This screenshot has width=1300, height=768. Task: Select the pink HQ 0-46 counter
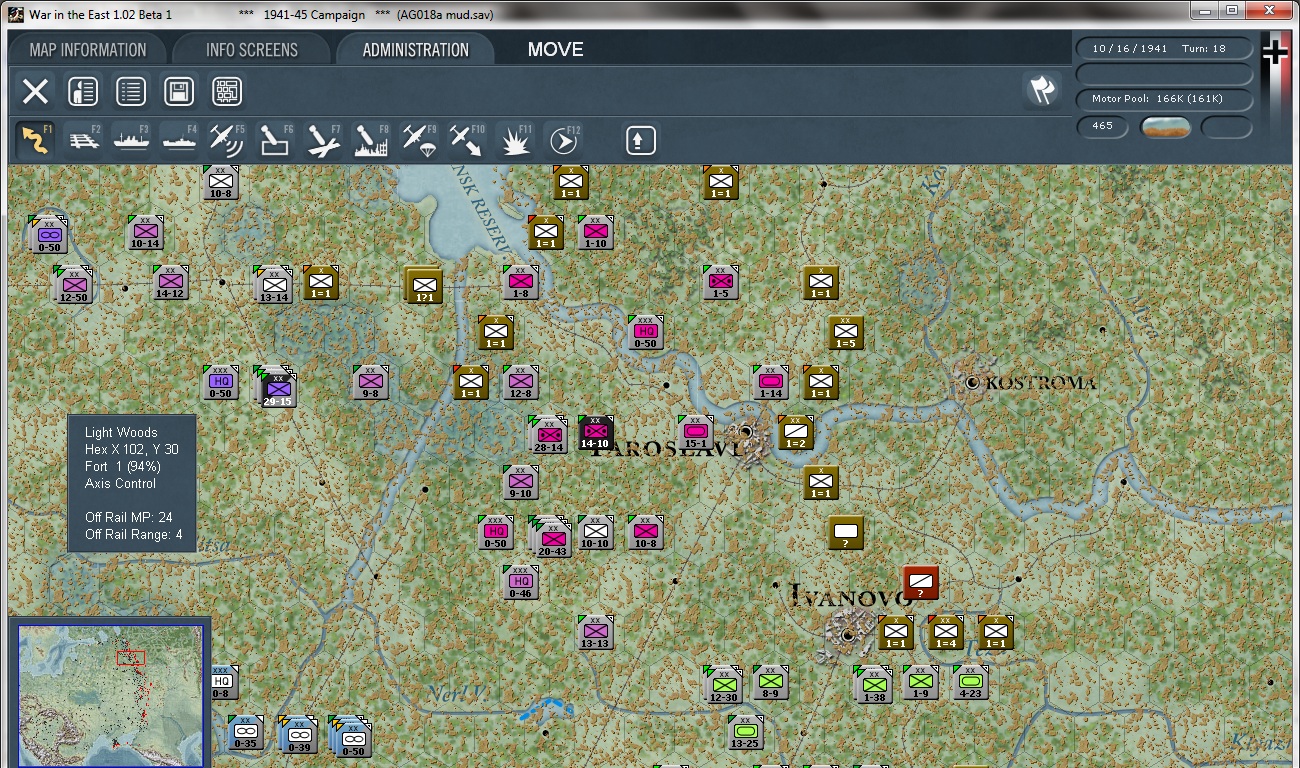(520, 583)
